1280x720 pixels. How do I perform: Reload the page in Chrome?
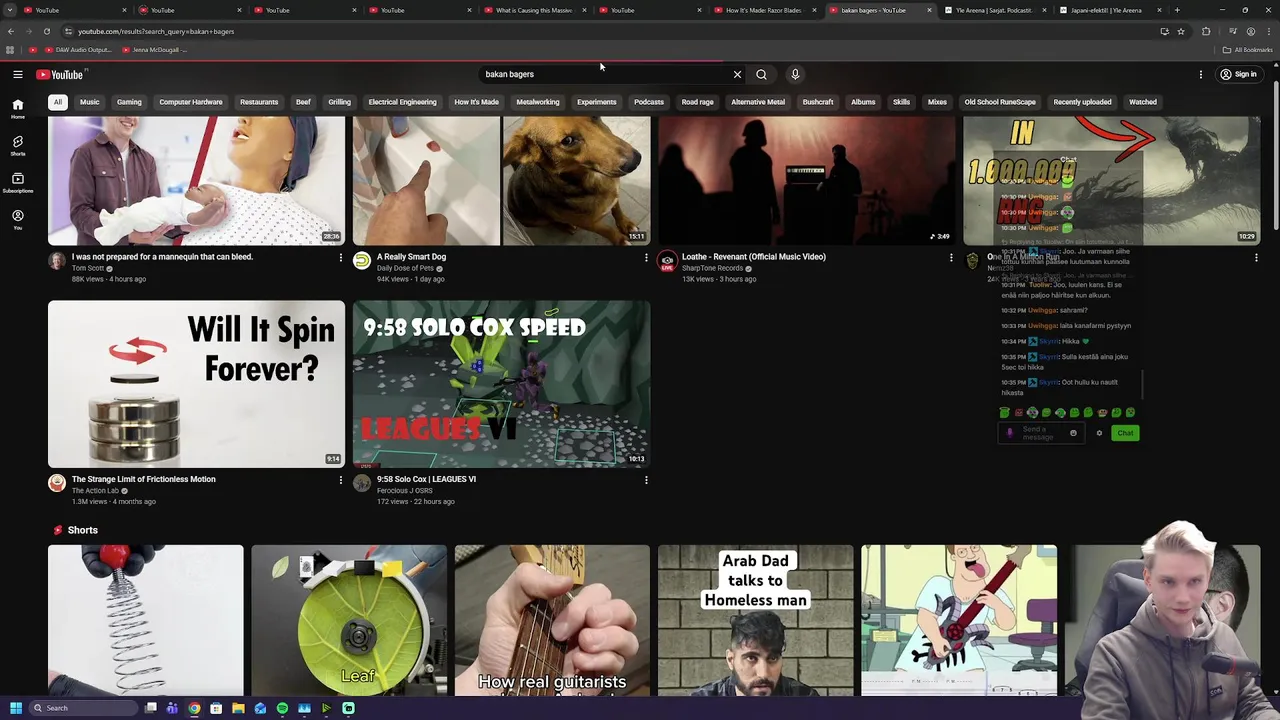pyautogui.click(x=46, y=31)
